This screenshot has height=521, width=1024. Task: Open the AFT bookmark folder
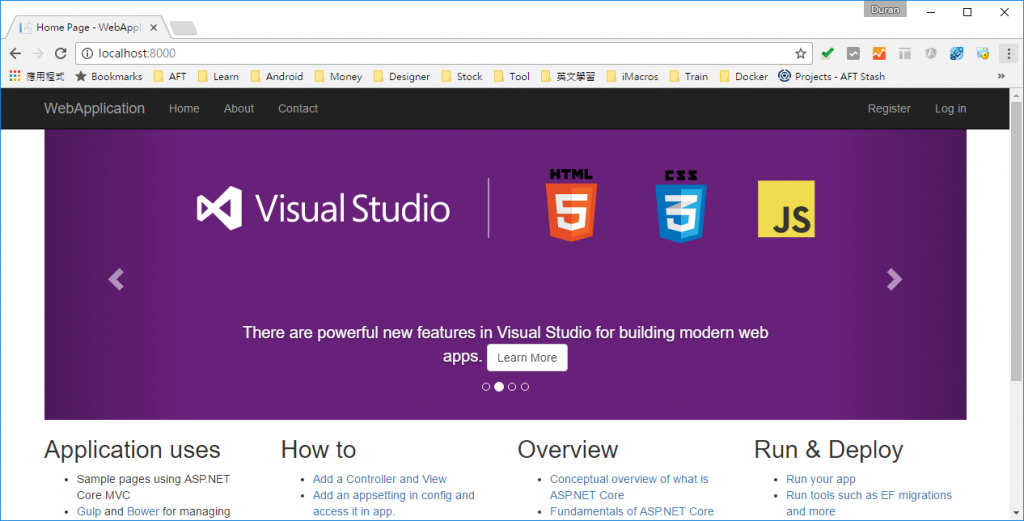[x=170, y=76]
